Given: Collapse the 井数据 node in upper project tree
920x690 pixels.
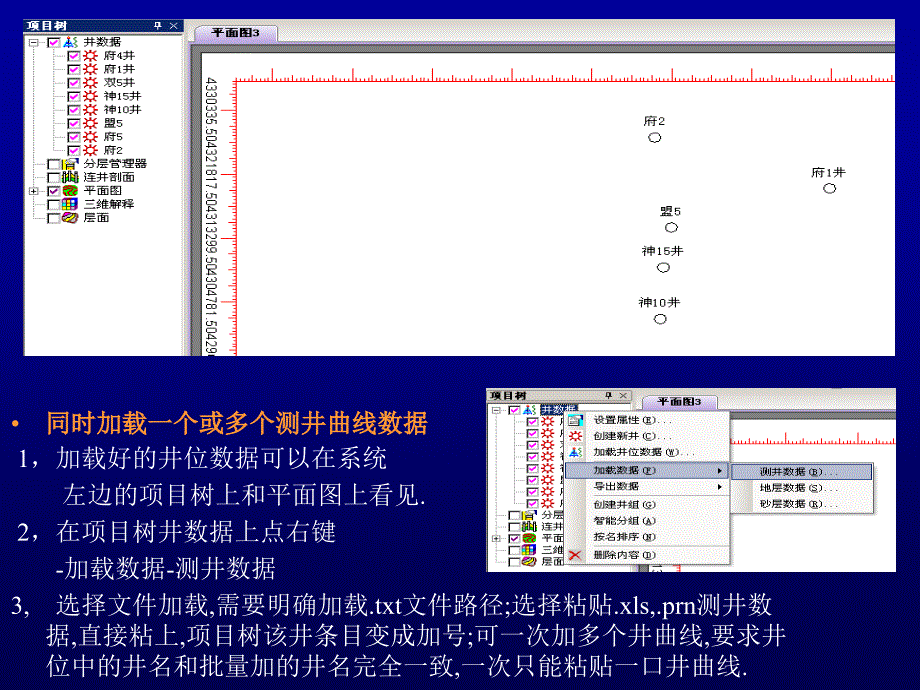Looking at the screenshot, I should click(x=33, y=42).
